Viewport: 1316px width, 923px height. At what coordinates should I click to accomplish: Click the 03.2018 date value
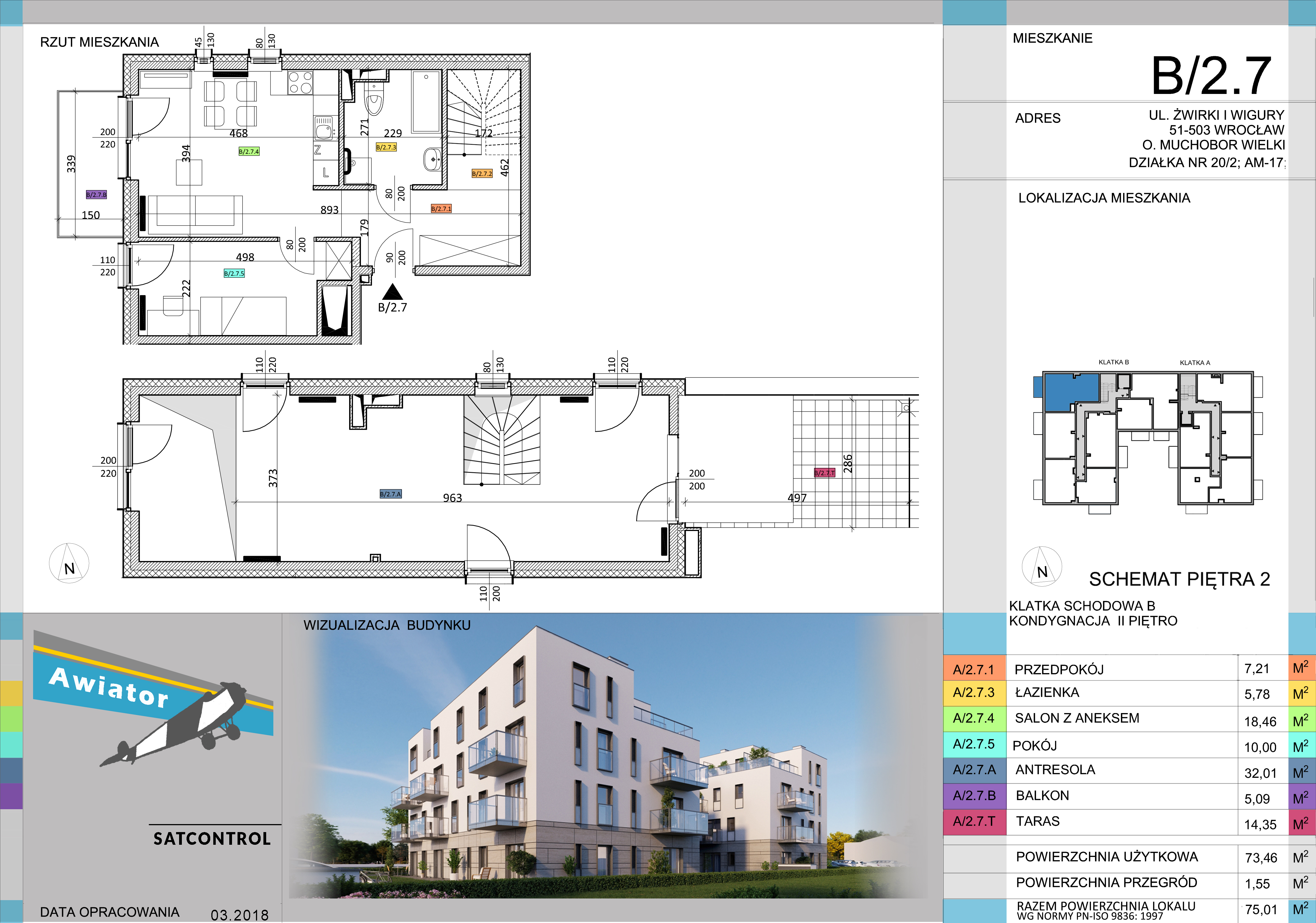pos(239,915)
